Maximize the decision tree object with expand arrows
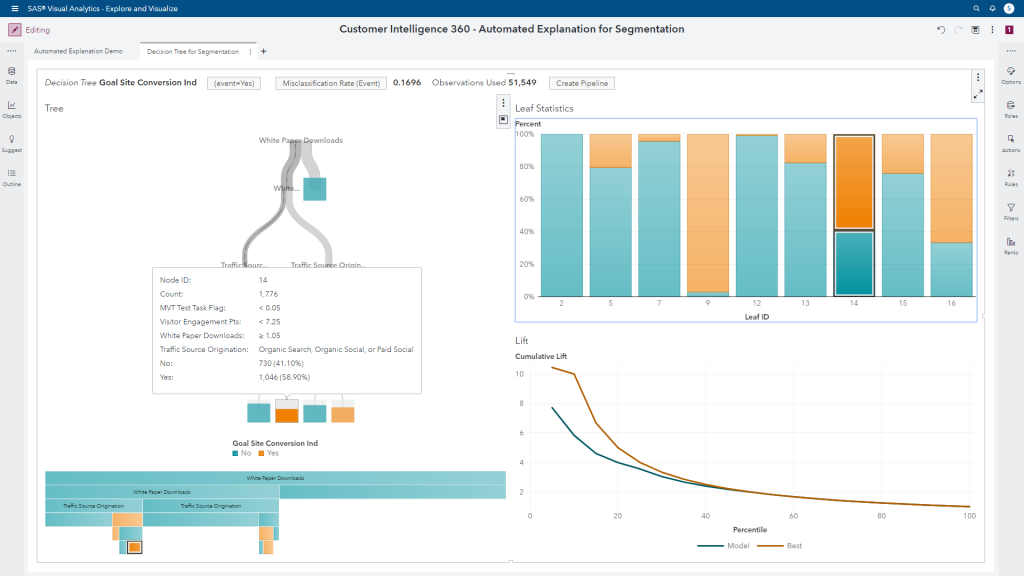The width and height of the screenshot is (1024, 576). tap(977, 94)
